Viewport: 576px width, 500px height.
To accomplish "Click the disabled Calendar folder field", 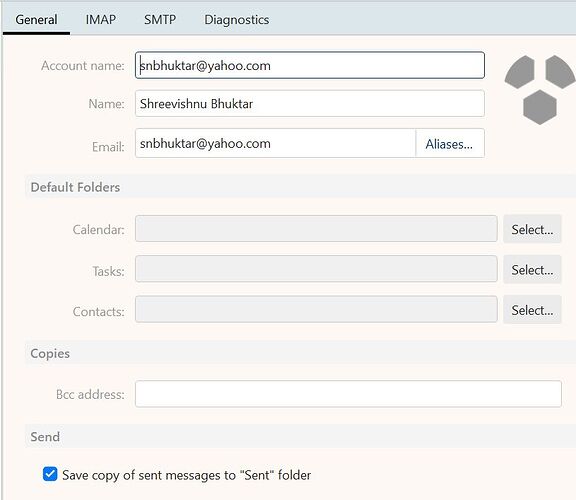I will [316, 229].
